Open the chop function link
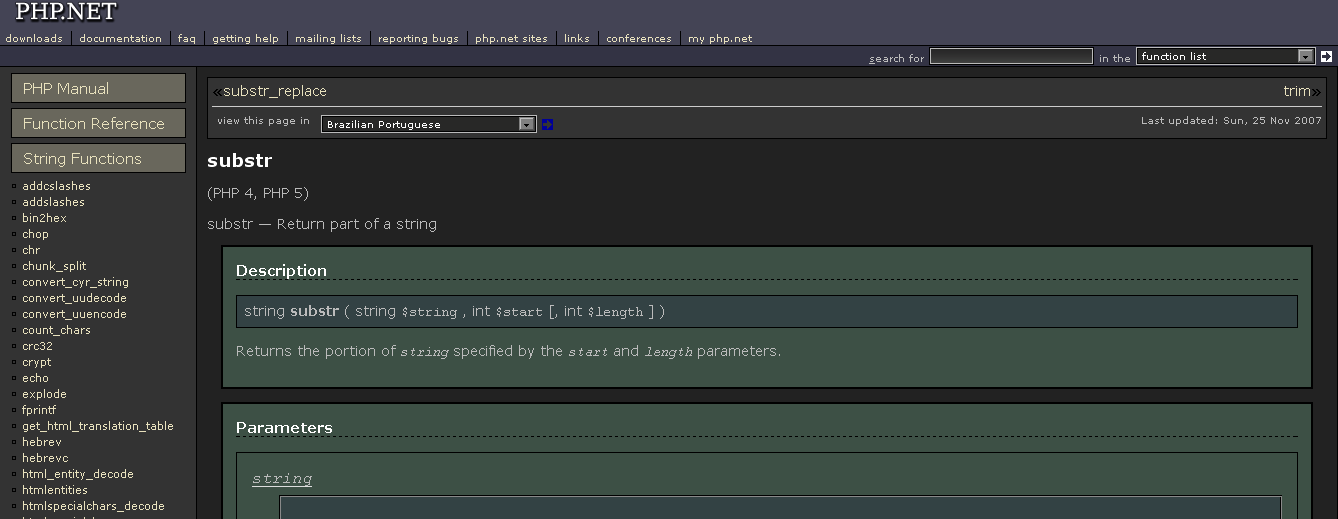This screenshot has height=519, width=1338. (x=35, y=234)
